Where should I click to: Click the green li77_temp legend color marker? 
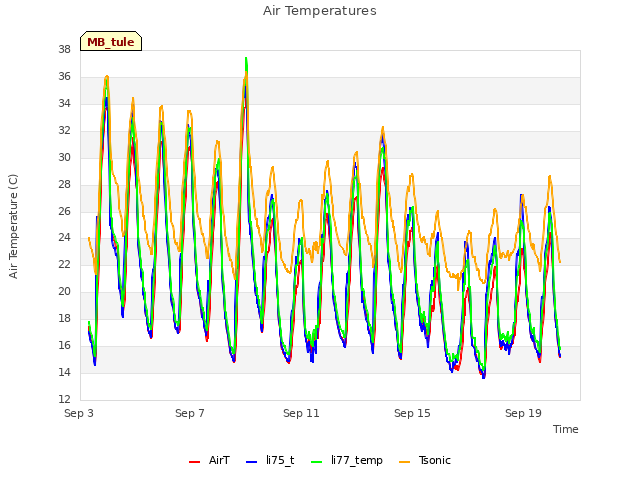(x=316, y=461)
